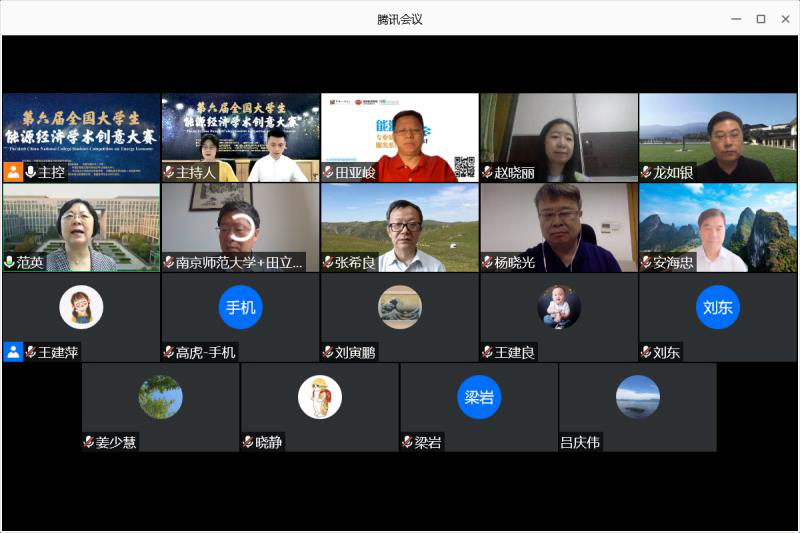The height and width of the screenshot is (533, 800).
Task: Click the muted mic icon beside 杨晓光
Action: tap(487, 263)
